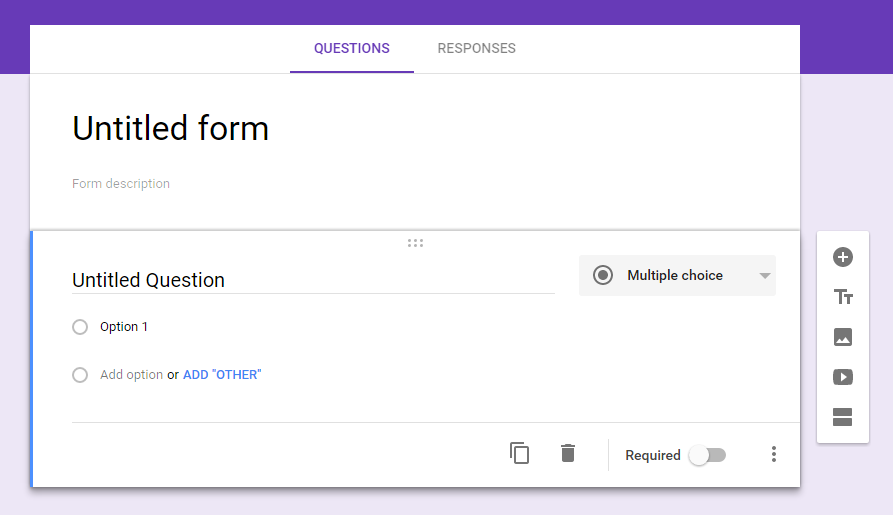Add a new section to form
This screenshot has height=515, width=893.
(842, 417)
